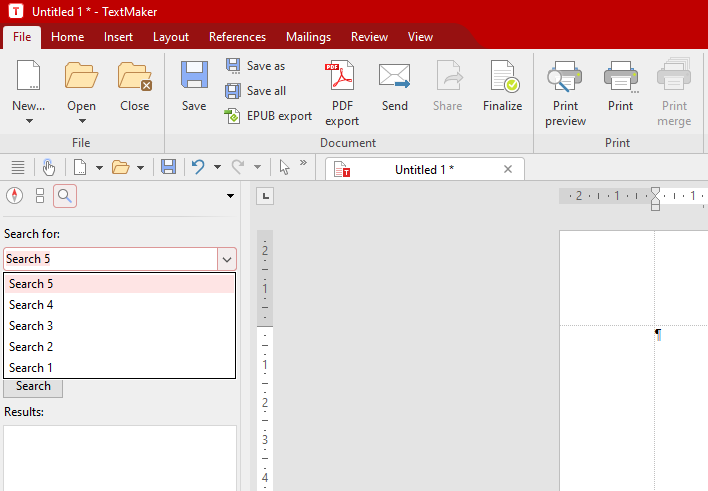This screenshot has width=708, height=491.
Task: Click inside the Results list box
Action: [x=120, y=458]
